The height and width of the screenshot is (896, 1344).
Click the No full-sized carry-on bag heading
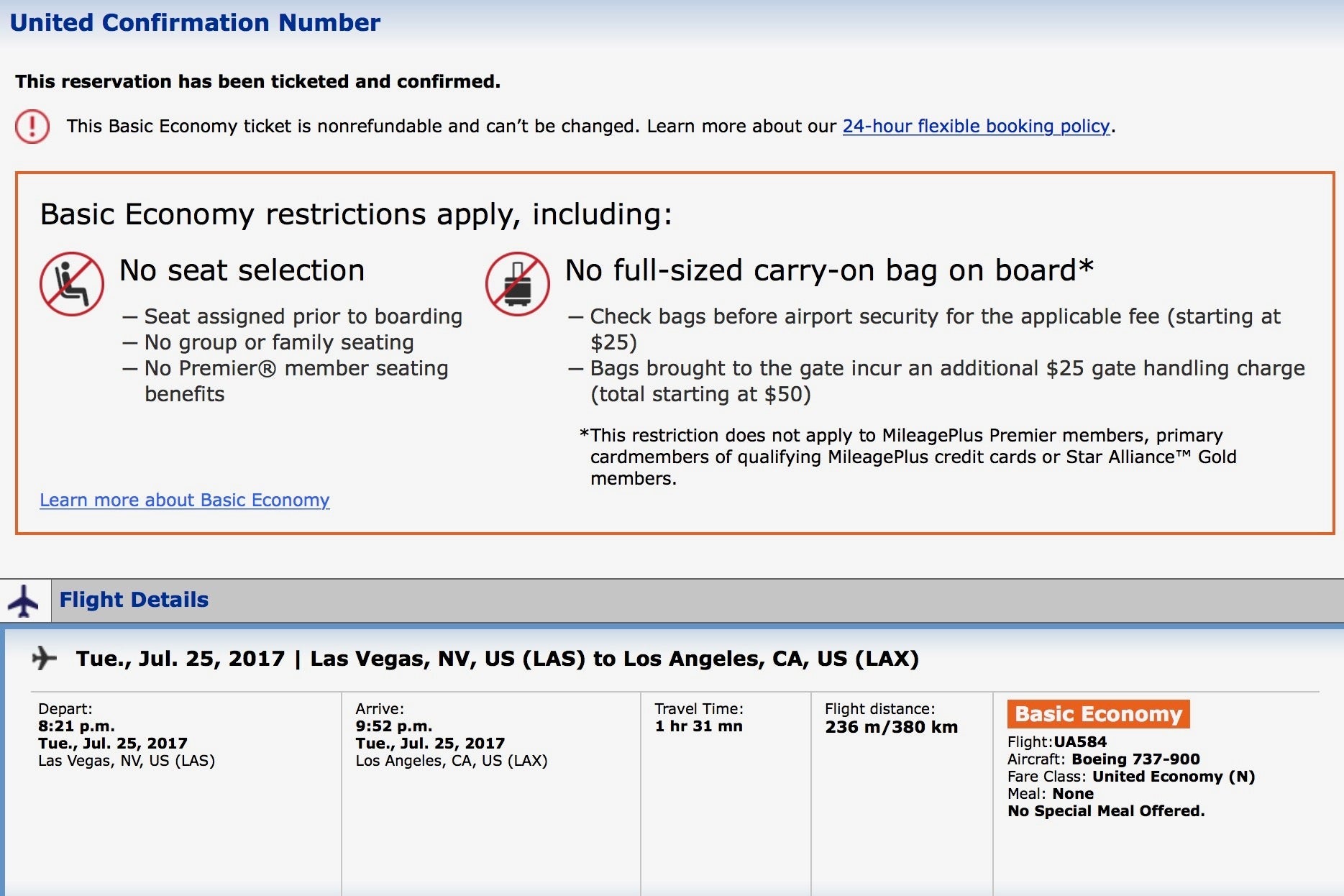click(x=828, y=270)
